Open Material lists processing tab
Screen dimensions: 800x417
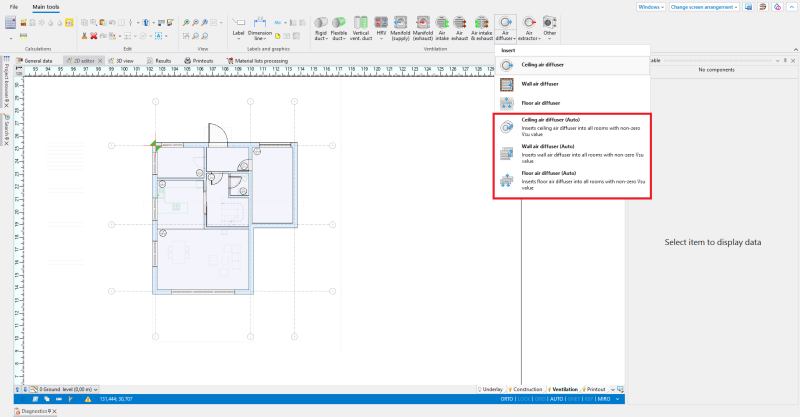(257, 61)
